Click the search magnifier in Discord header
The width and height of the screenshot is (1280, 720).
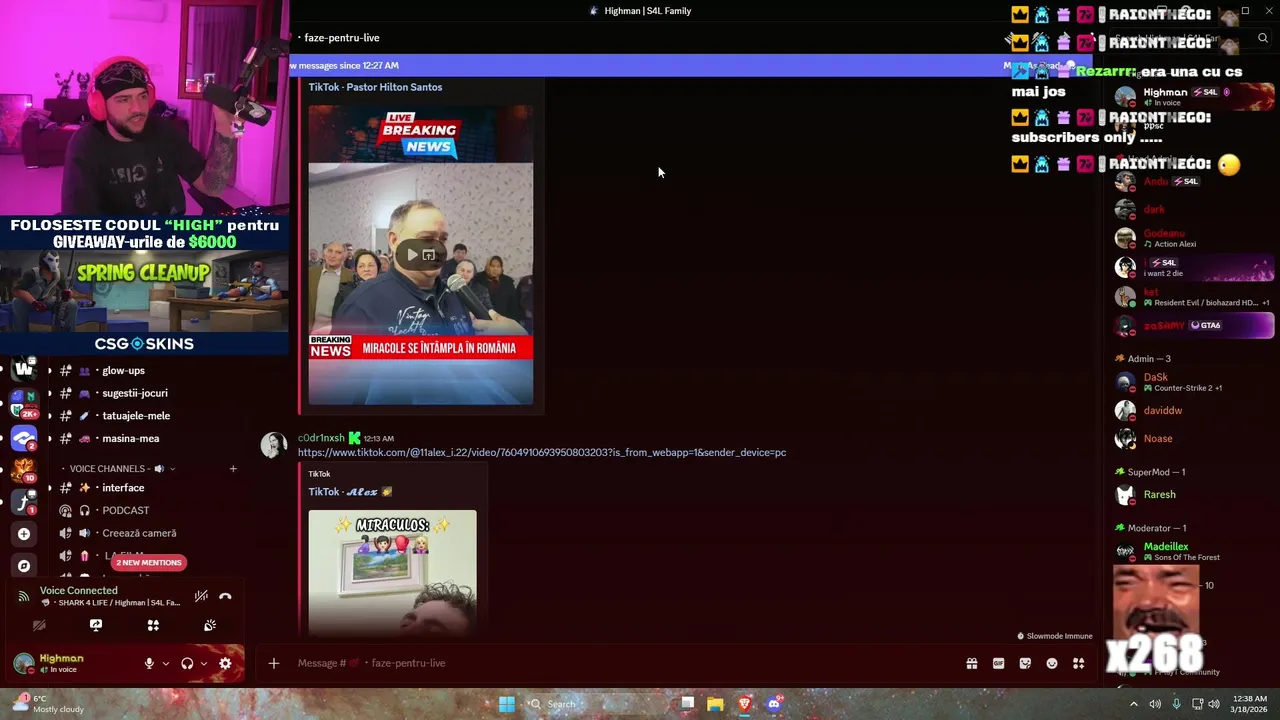1263,38
